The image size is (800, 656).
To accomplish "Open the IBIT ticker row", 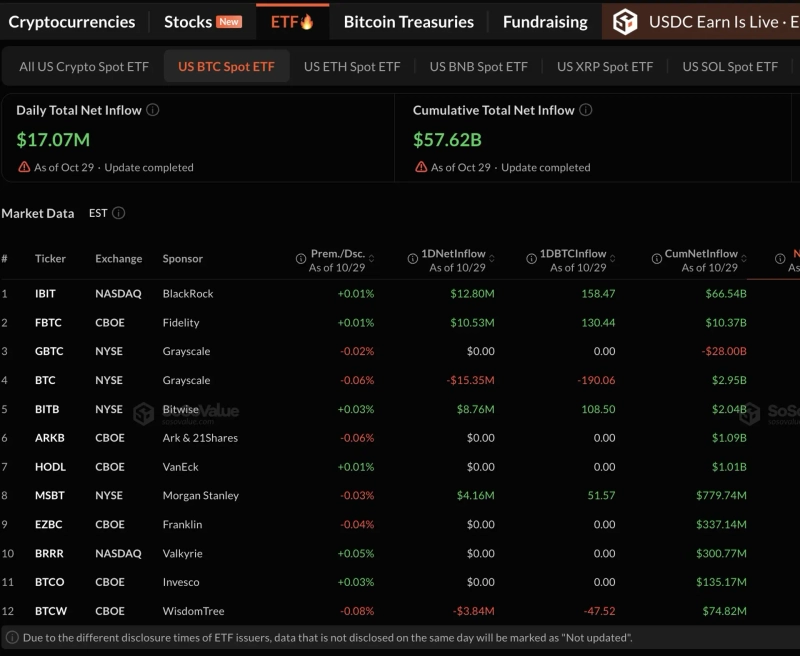I will coord(400,293).
